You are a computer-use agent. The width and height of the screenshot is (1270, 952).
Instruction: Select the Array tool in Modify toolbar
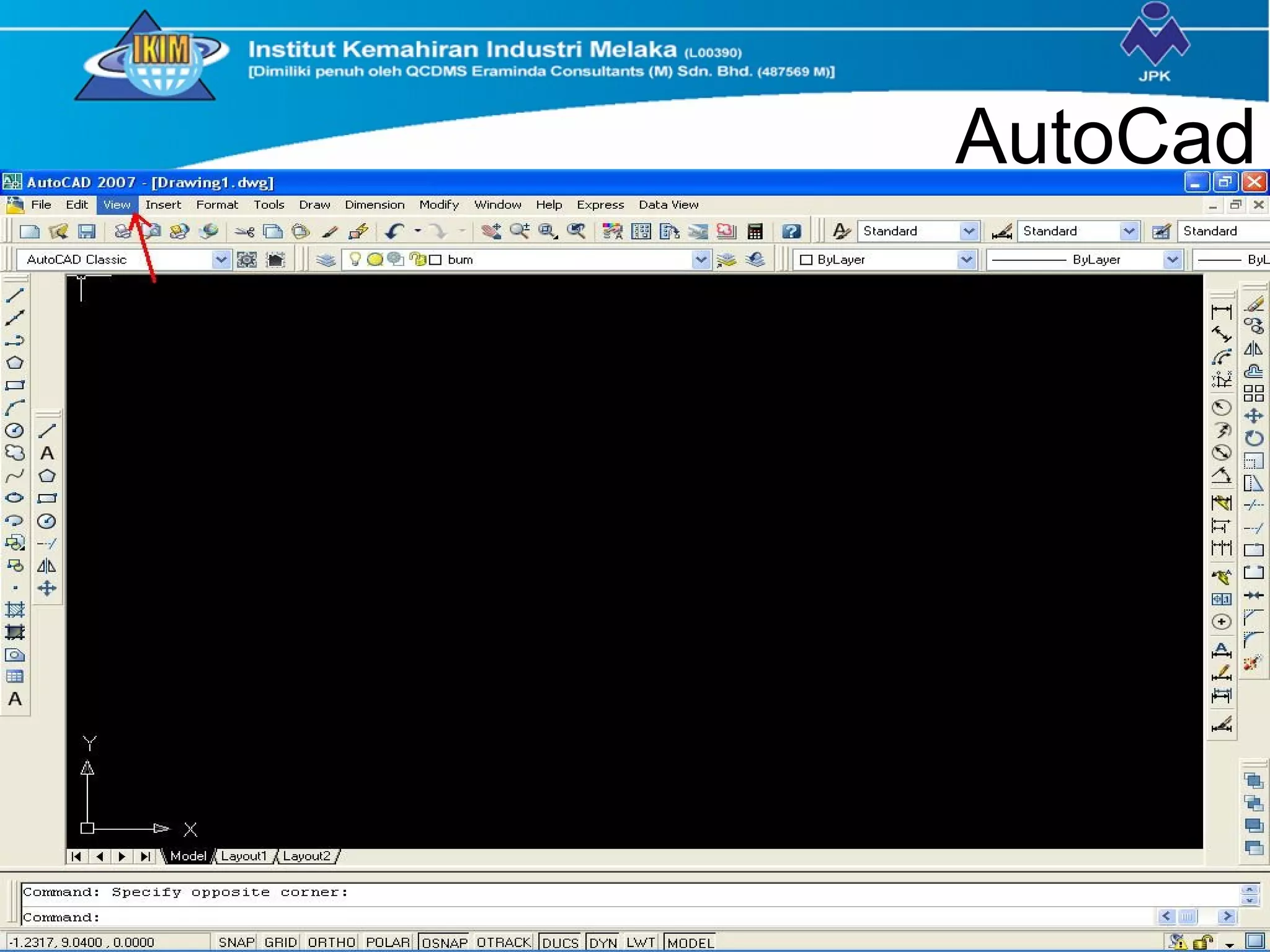point(1253,394)
